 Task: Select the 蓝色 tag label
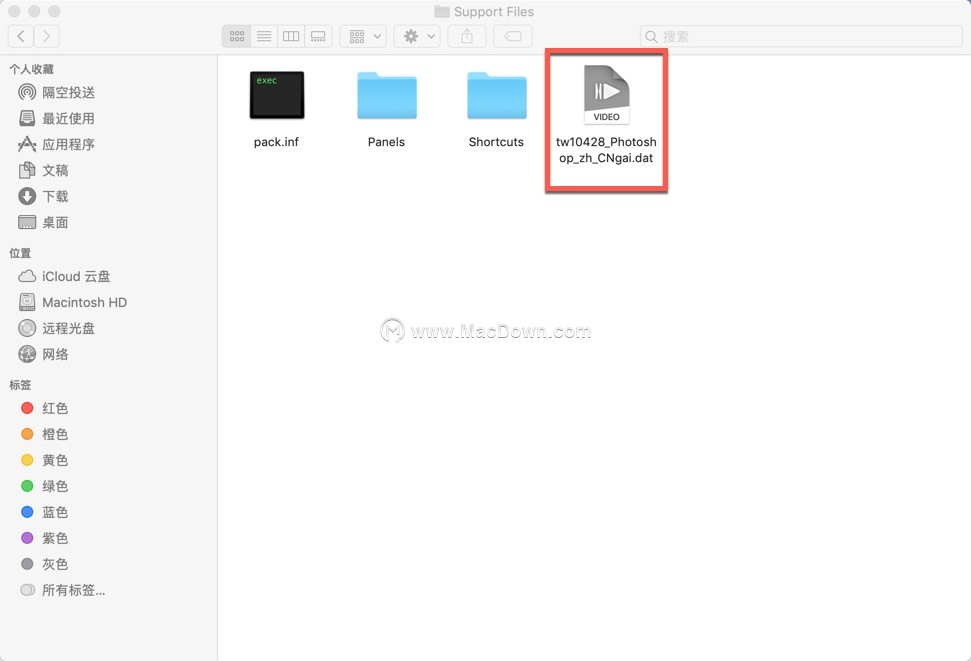55,512
